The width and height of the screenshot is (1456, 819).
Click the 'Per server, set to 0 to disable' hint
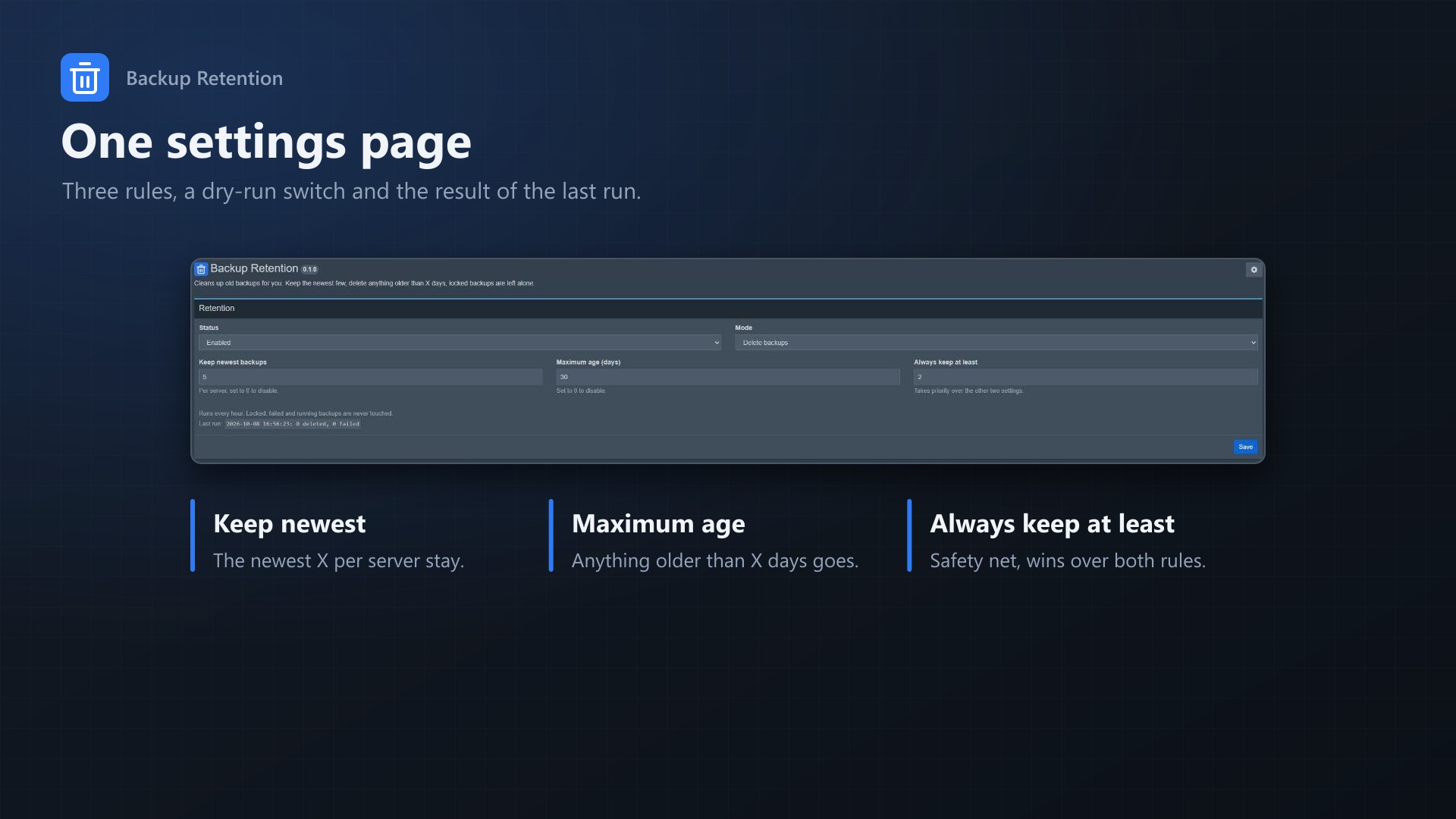tap(238, 391)
